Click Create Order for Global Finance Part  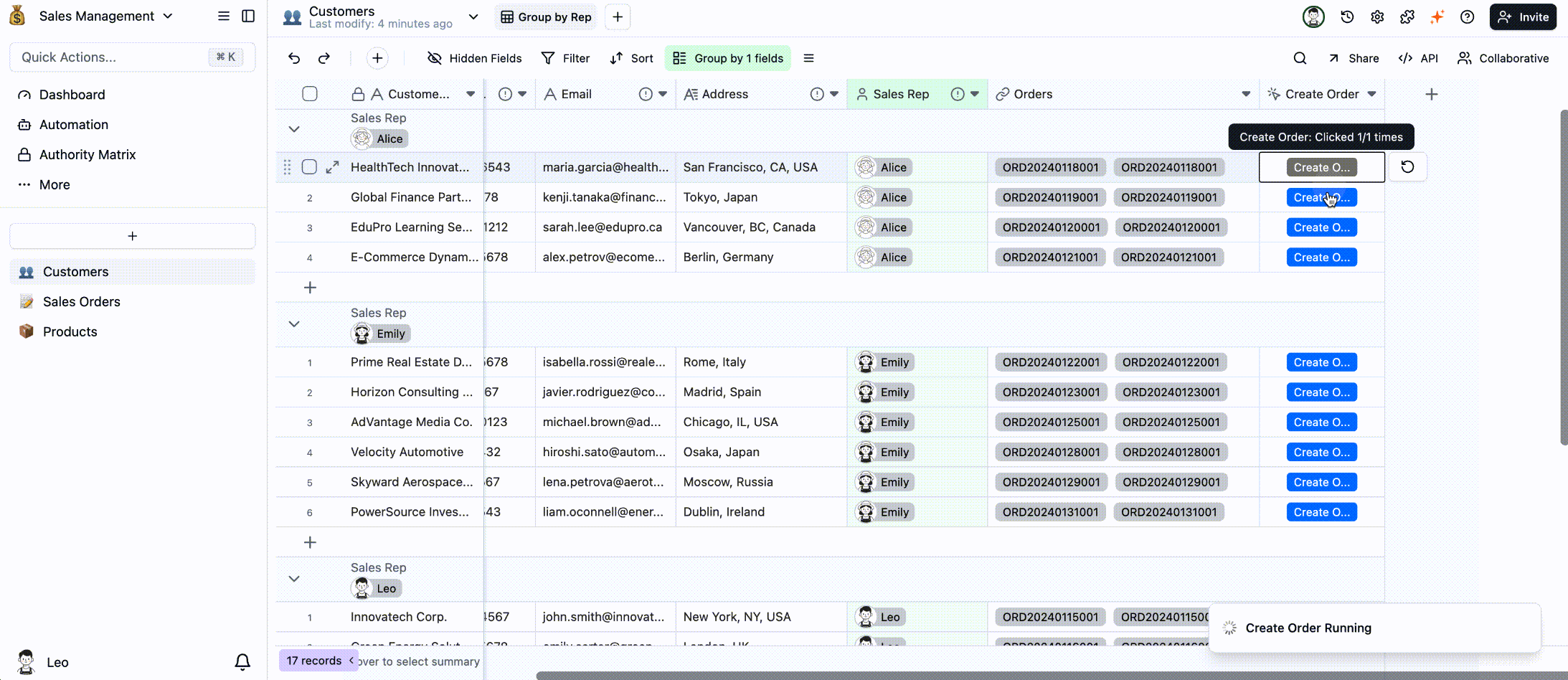[x=1321, y=197]
